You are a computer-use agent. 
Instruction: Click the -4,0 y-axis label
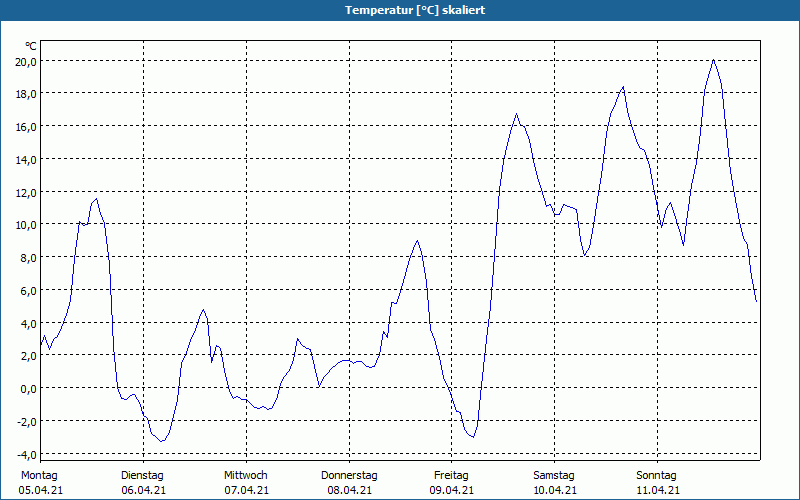point(26,455)
